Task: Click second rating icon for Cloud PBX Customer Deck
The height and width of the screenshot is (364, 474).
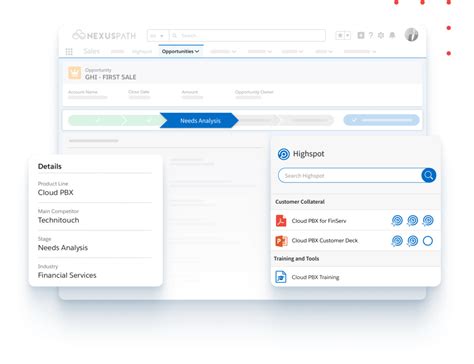Action: (413, 241)
